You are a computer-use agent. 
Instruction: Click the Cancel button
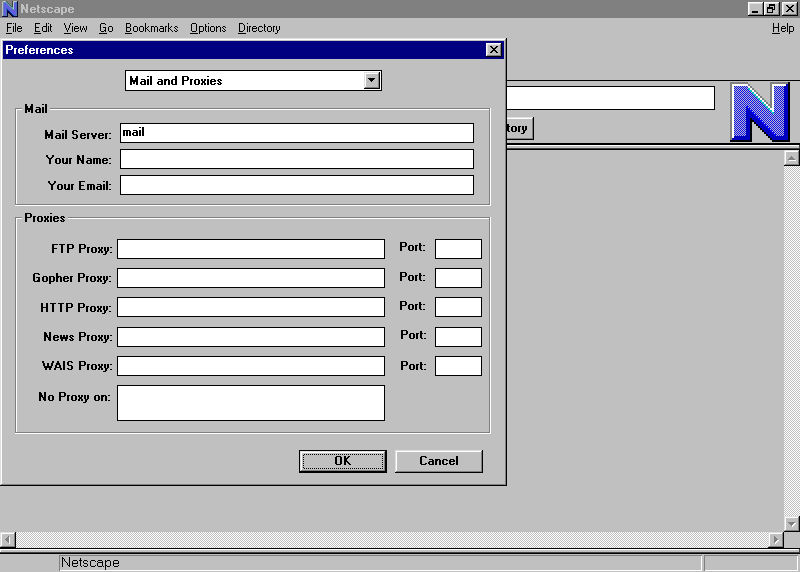439,461
